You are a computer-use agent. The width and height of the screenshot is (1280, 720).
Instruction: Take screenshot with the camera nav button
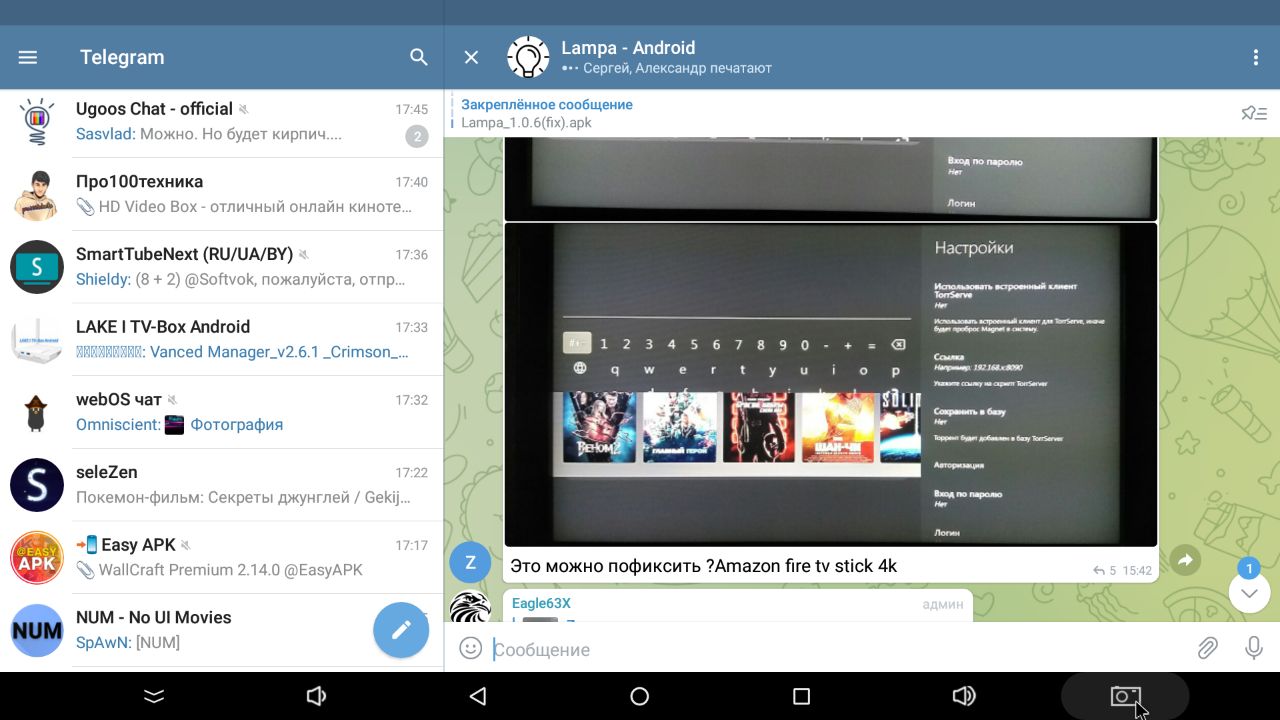[x=1125, y=696]
